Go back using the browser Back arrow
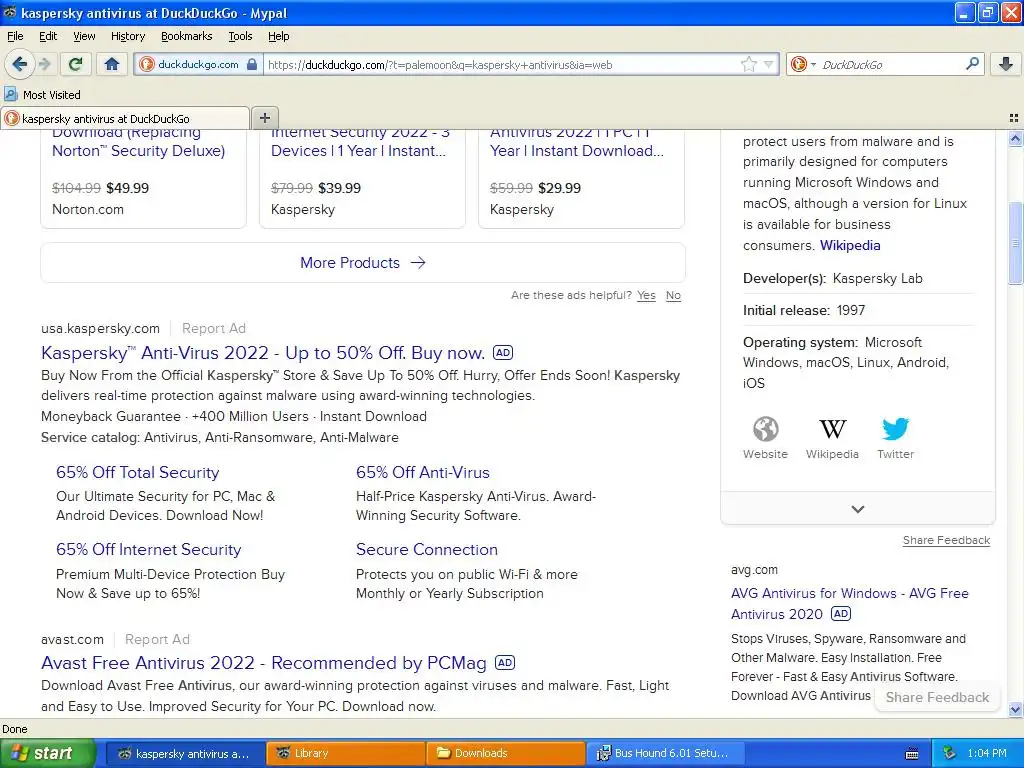 pos(19,64)
